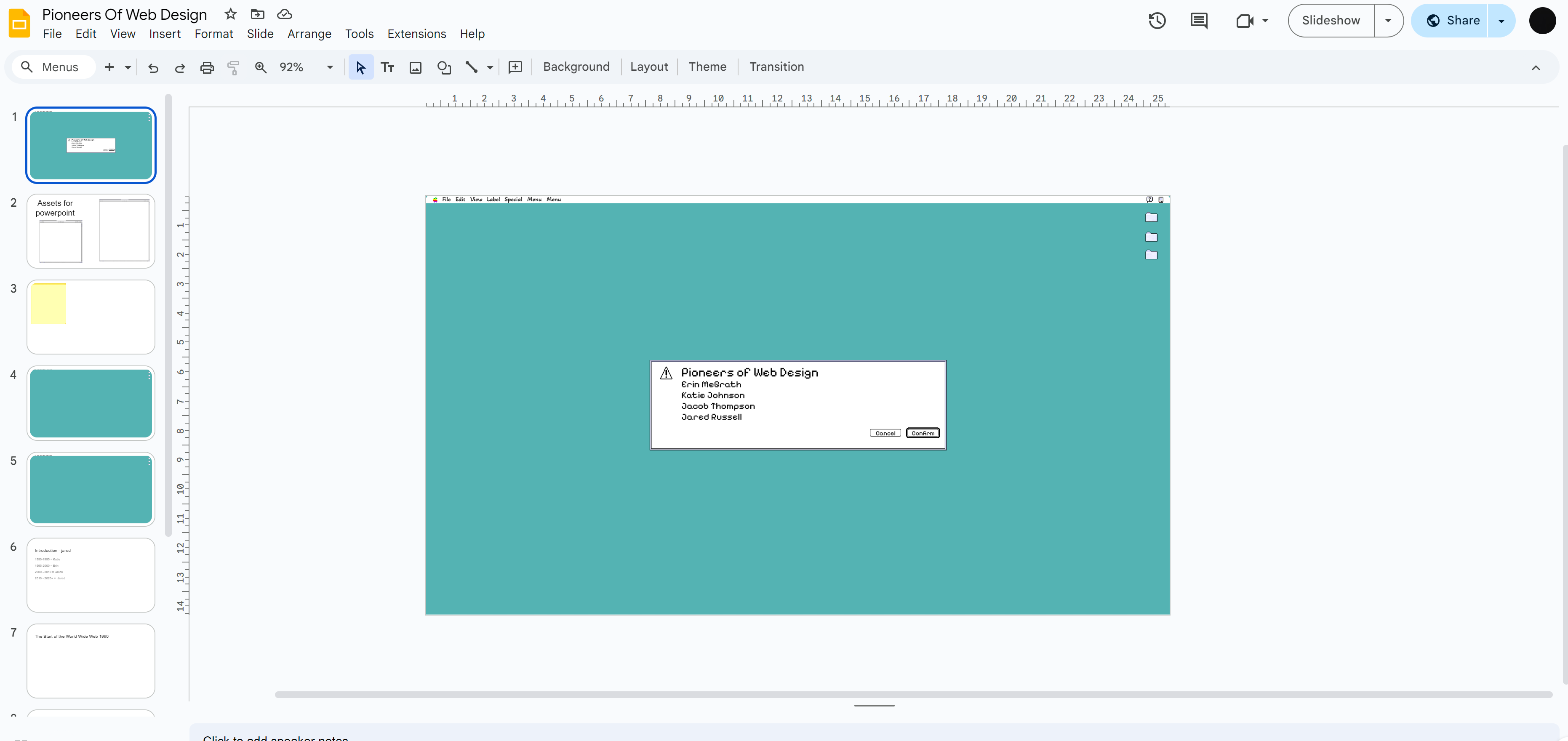The height and width of the screenshot is (741, 1568).
Task: Insert an image
Action: coord(415,67)
